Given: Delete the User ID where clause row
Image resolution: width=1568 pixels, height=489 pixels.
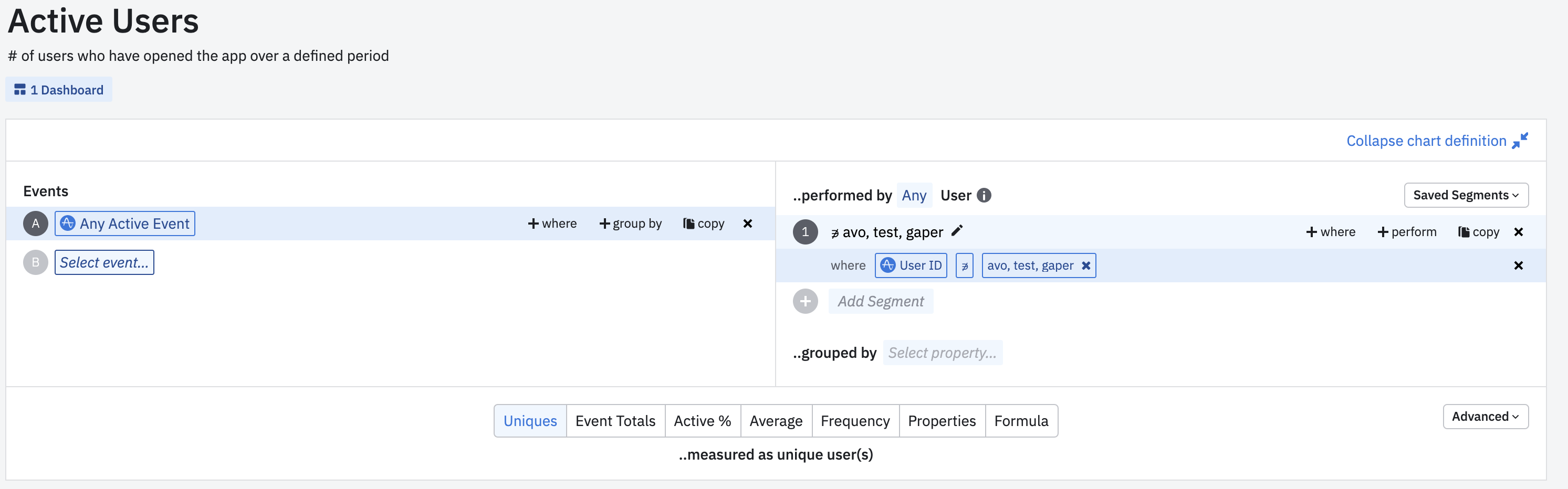Looking at the screenshot, I should tap(1518, 266).
